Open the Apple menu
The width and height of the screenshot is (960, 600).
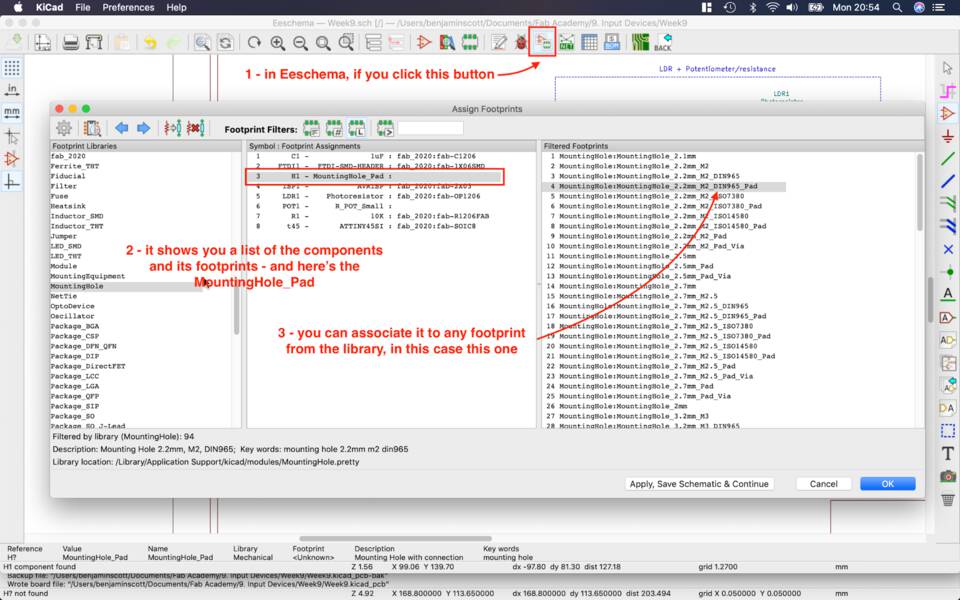[18, 7]
